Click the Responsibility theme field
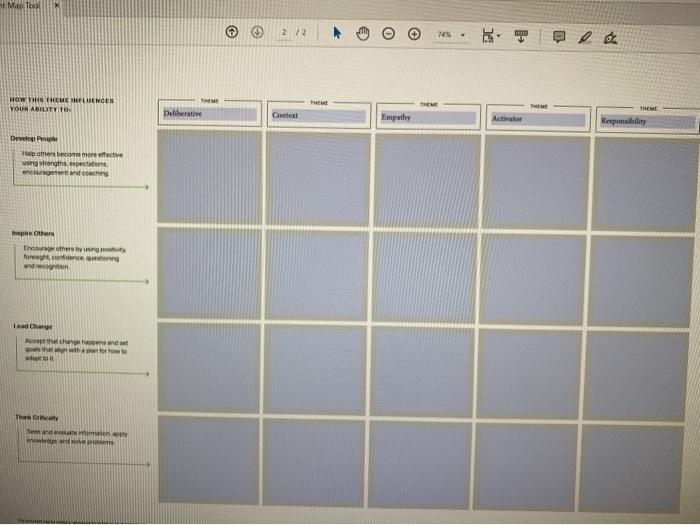The height and width of the screenshot is (525, 700). click(x=648, y=121)
